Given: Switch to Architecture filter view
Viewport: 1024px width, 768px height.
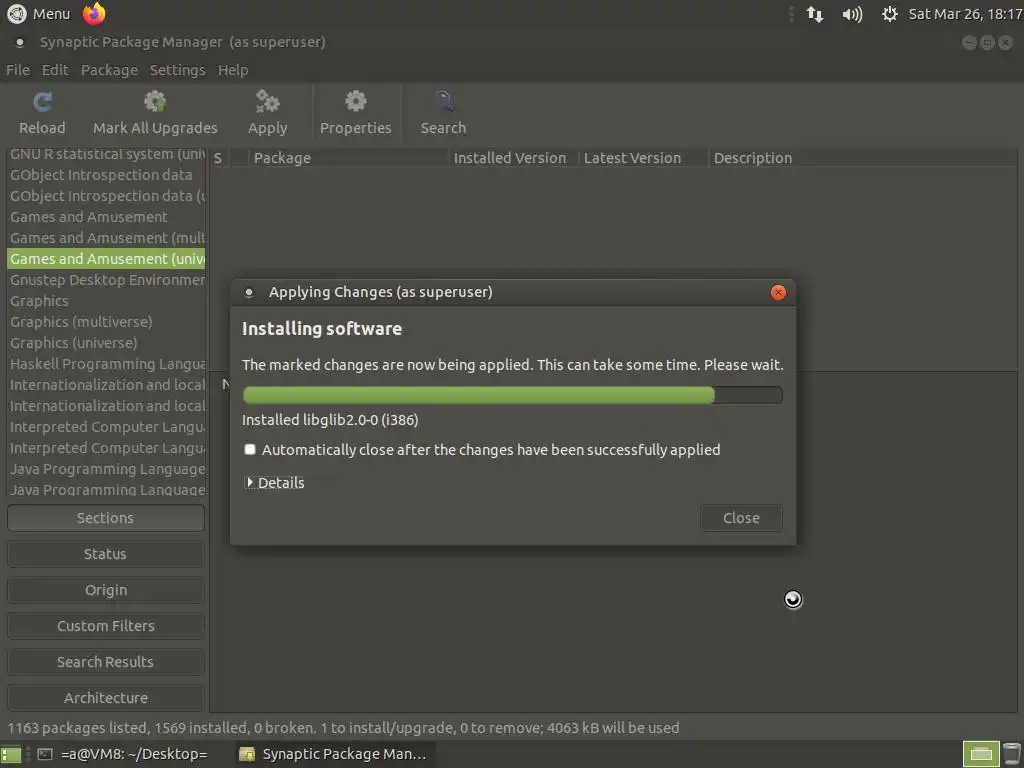Looking at the screenshot, I should coord(106,697).
